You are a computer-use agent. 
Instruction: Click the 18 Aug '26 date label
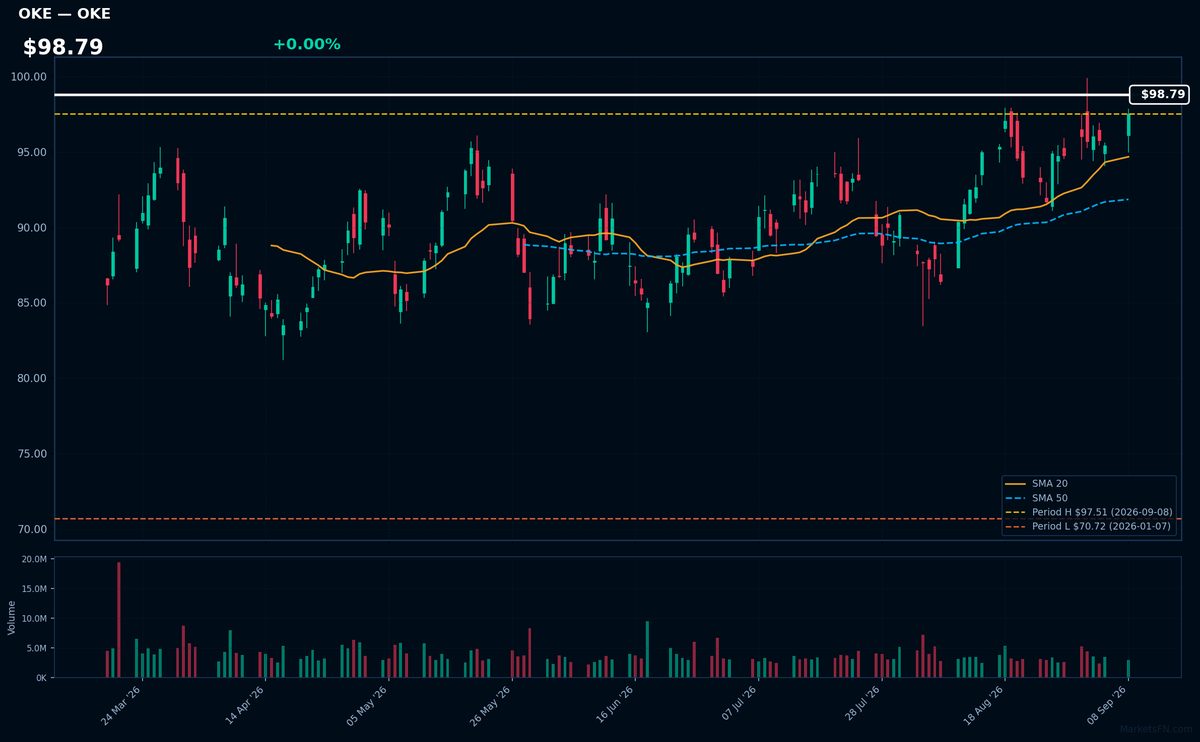[983, 706]
